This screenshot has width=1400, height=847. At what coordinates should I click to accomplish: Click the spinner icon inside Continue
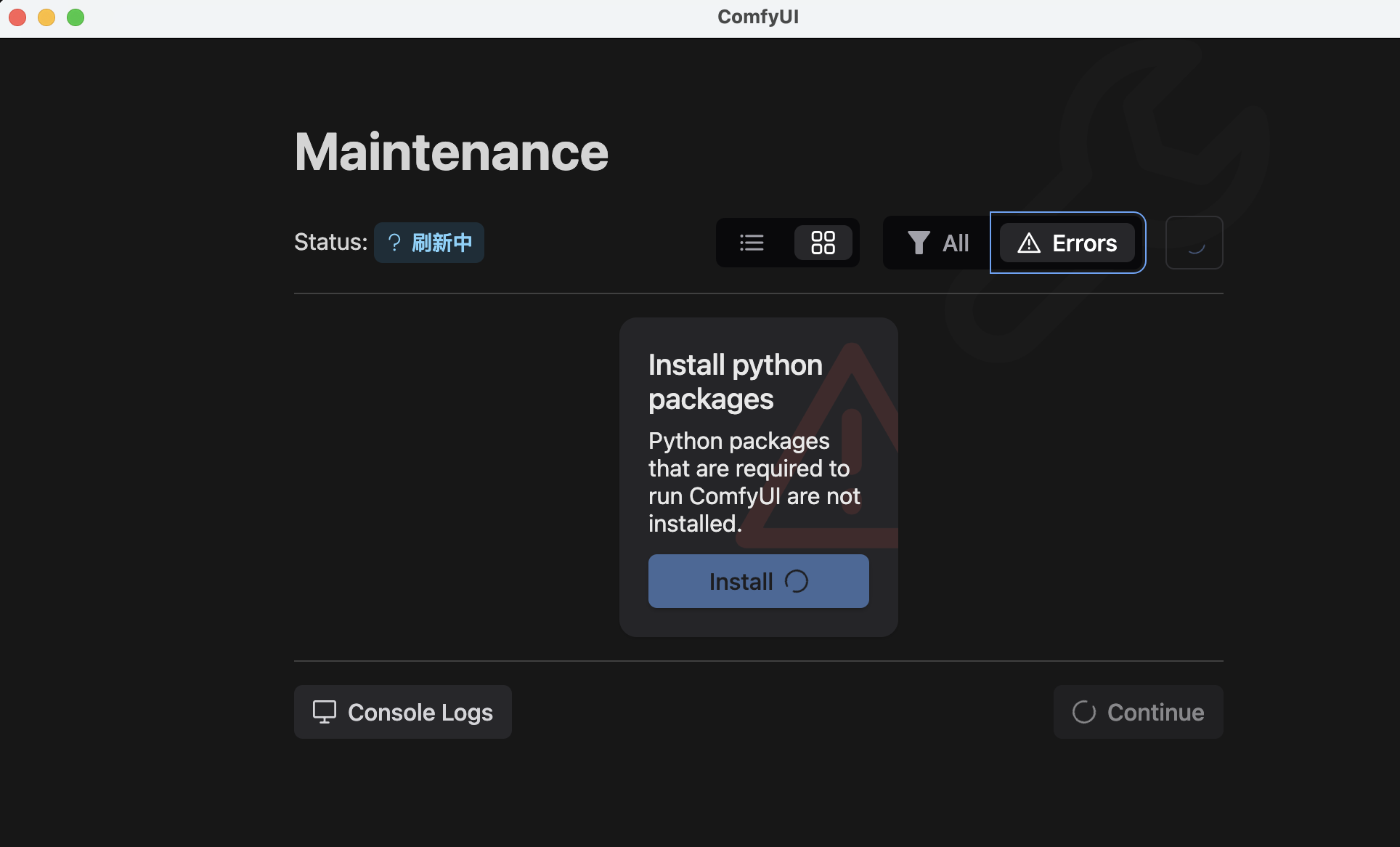[x=1084, y=712]
